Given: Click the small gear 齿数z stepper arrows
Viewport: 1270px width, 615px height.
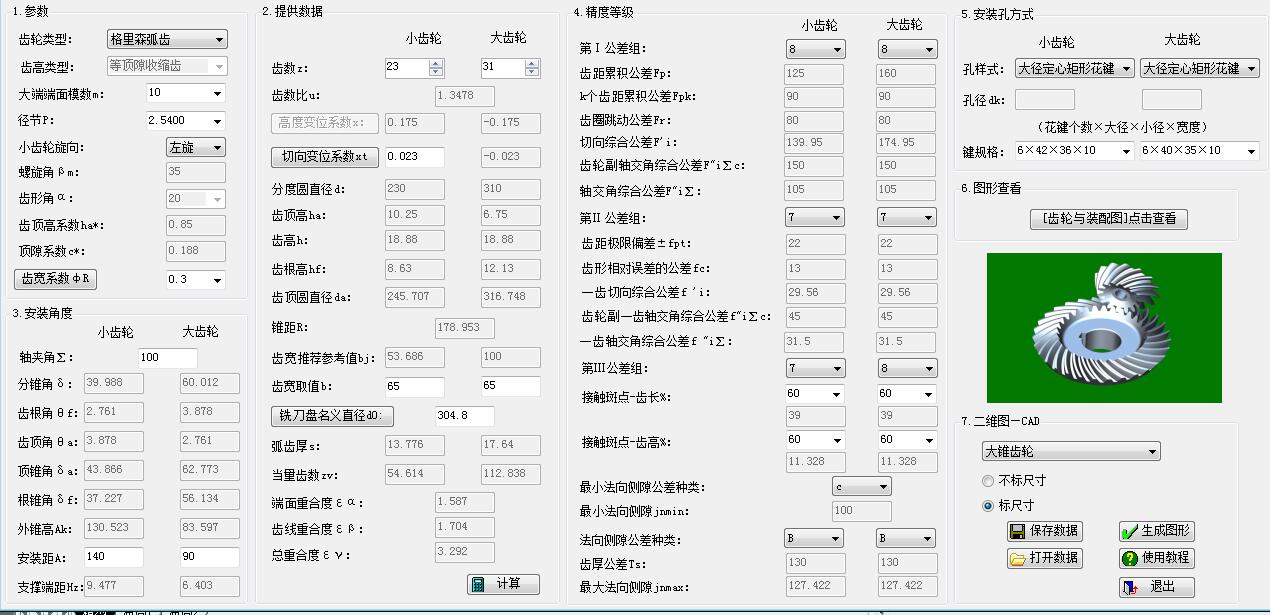Looking at the screenshot, I should pos(436,68).
